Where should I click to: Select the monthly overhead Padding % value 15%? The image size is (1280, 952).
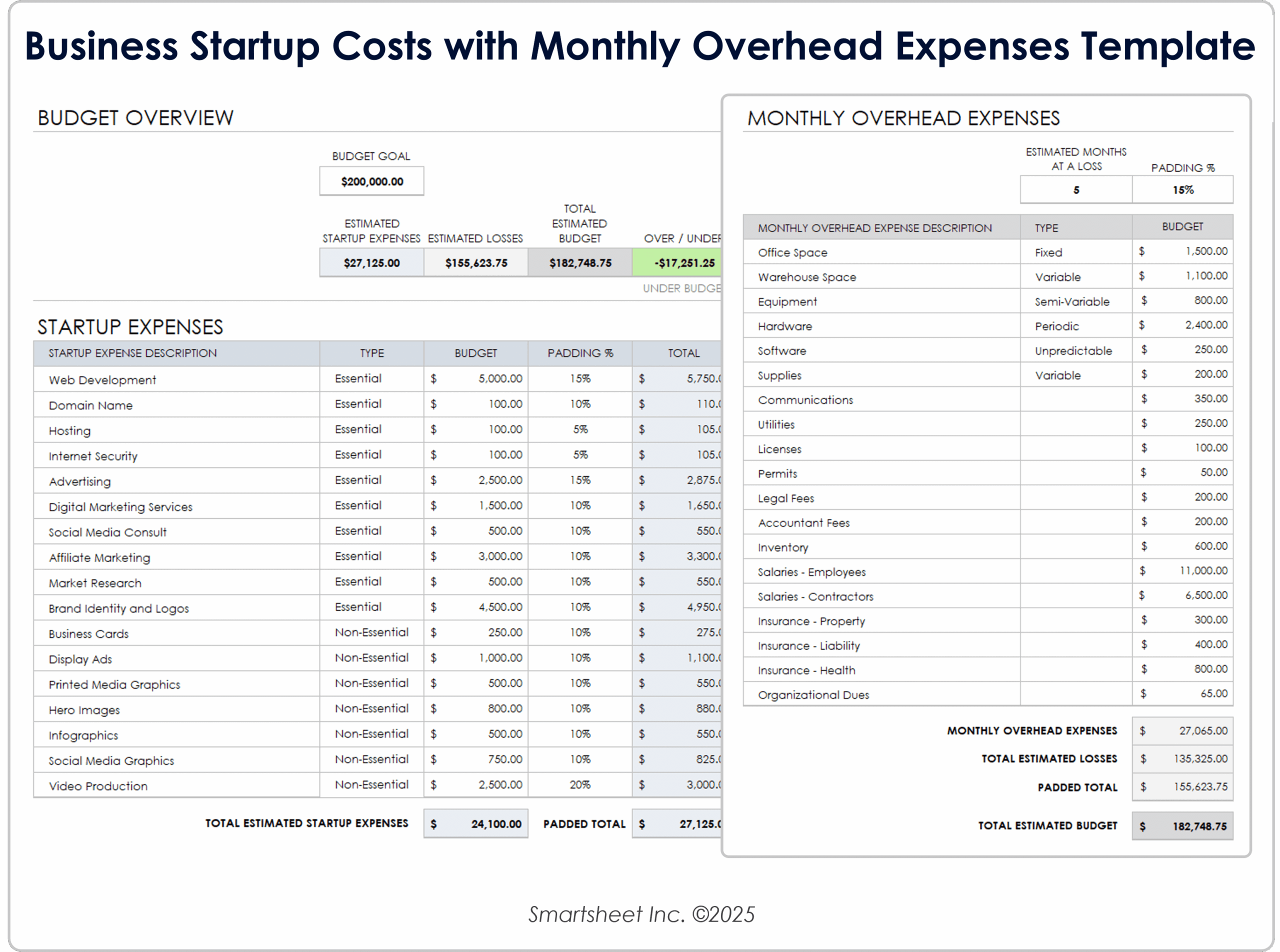[1182, 190]
